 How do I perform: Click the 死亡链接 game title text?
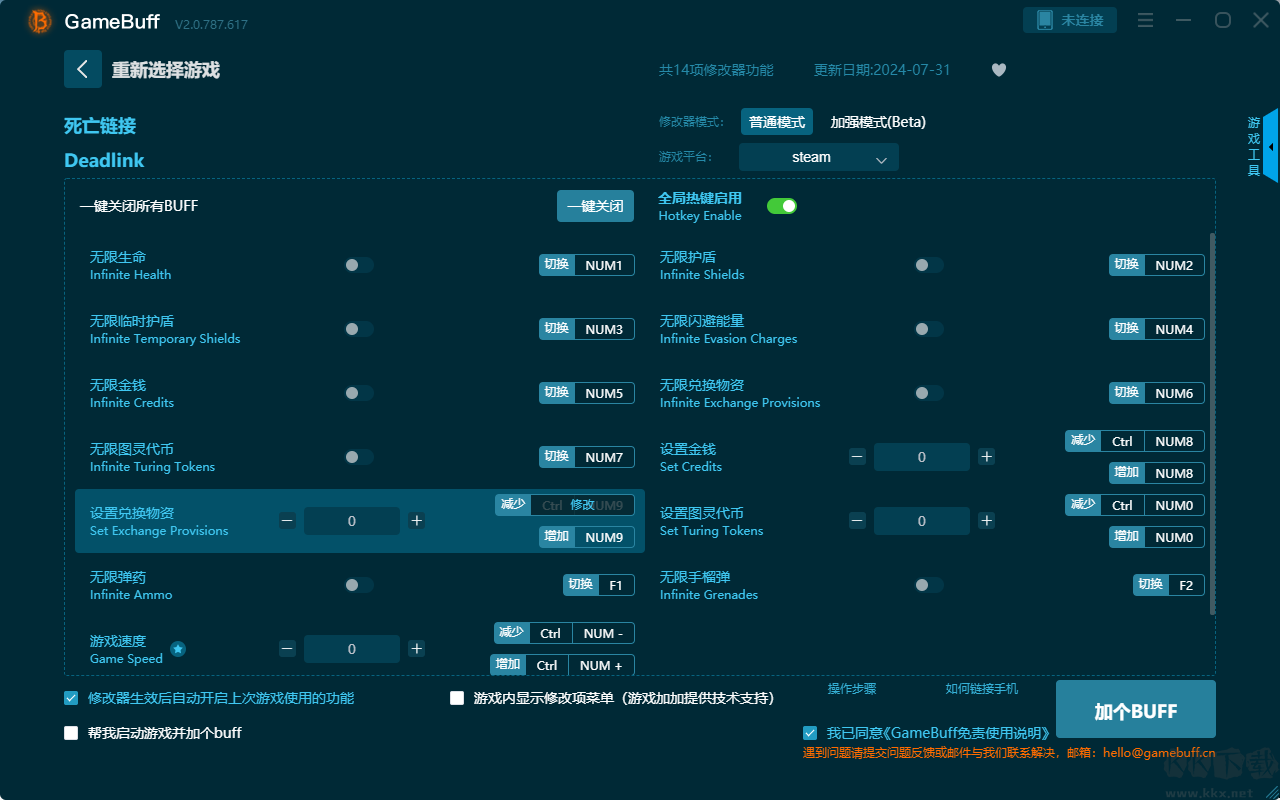coord(100,126)
